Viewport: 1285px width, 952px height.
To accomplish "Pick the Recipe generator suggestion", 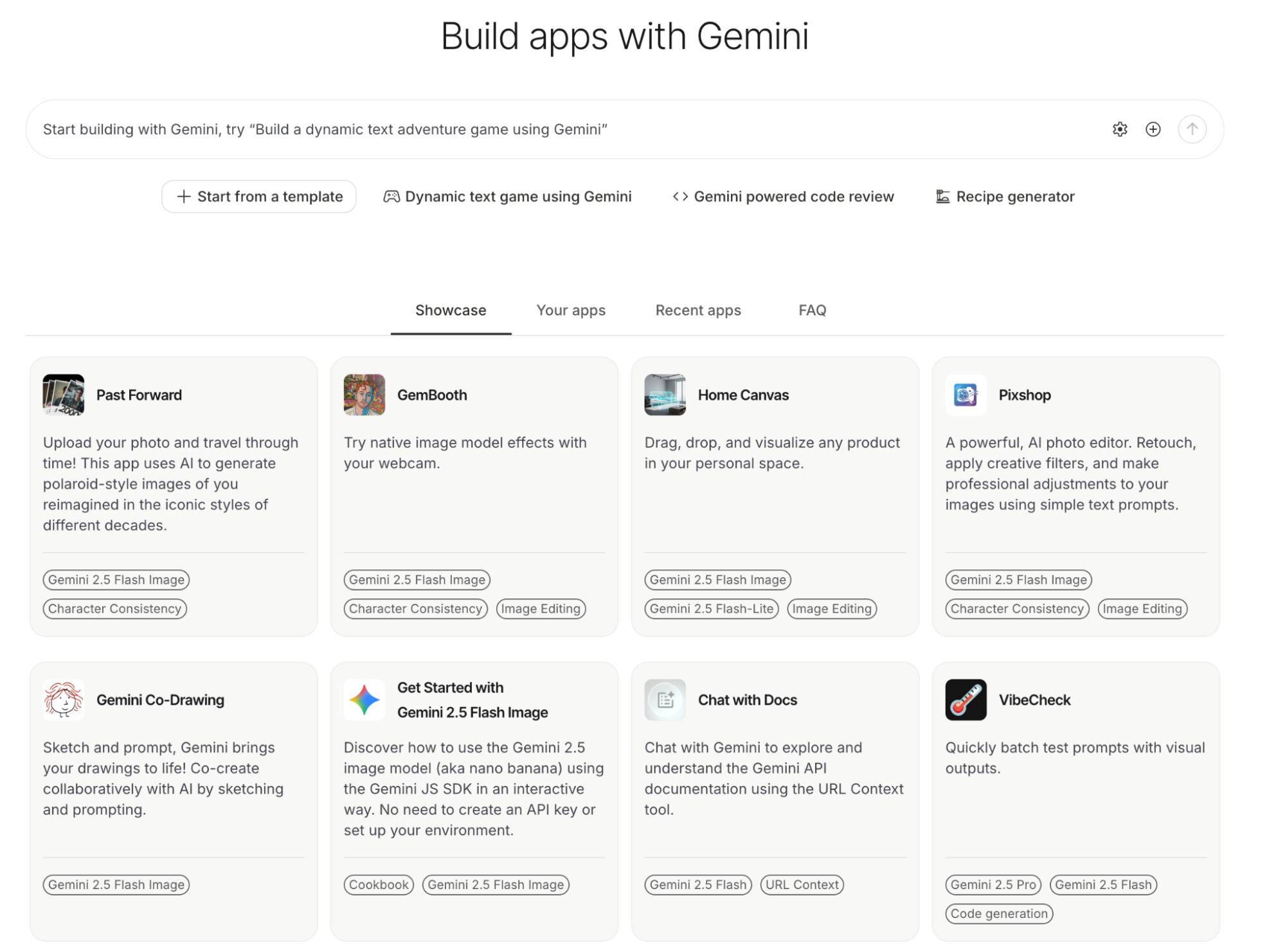I will click(x=1005, y=197).
